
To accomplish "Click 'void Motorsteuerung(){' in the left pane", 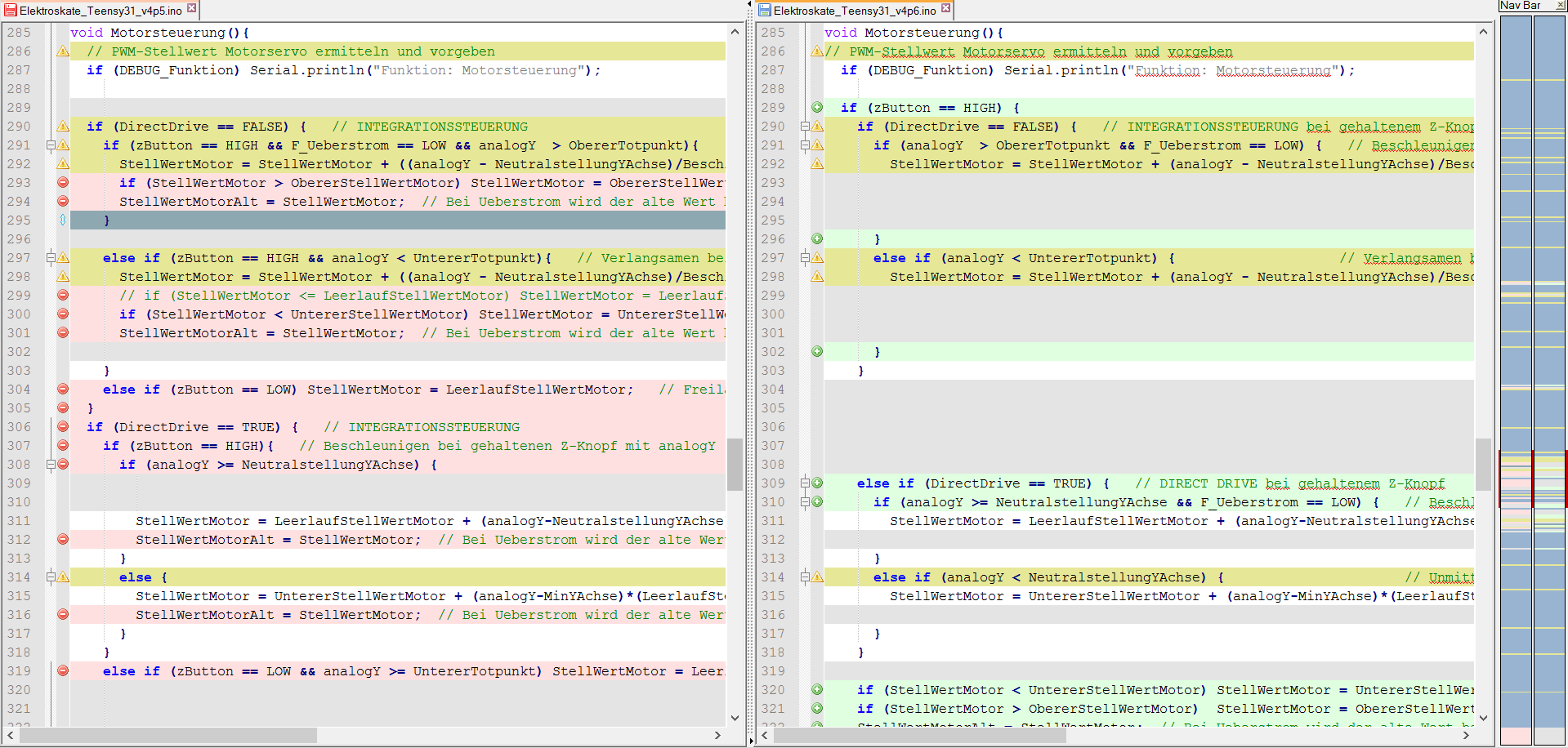I will point(159,33).
